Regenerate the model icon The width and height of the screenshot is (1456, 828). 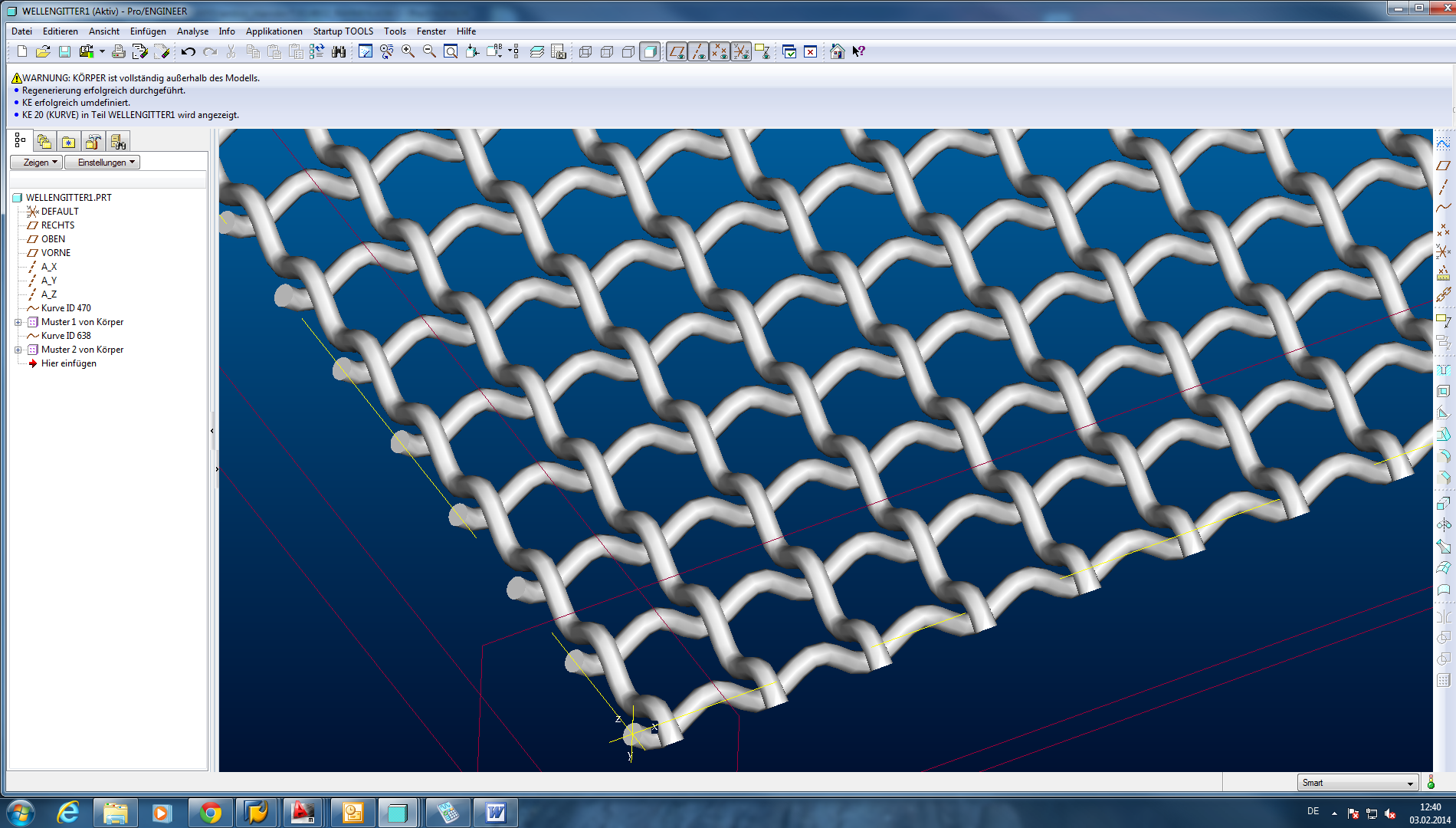coord(316,51)
